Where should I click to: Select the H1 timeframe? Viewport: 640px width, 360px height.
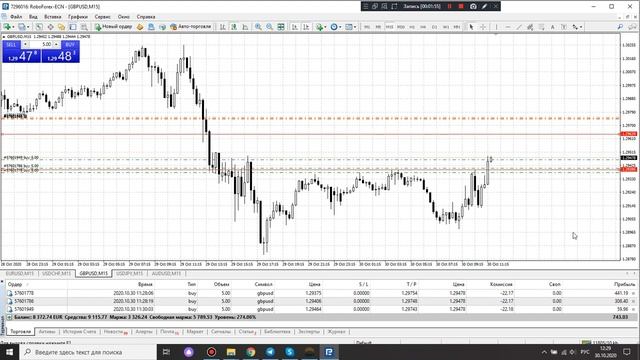click(412, 27)
